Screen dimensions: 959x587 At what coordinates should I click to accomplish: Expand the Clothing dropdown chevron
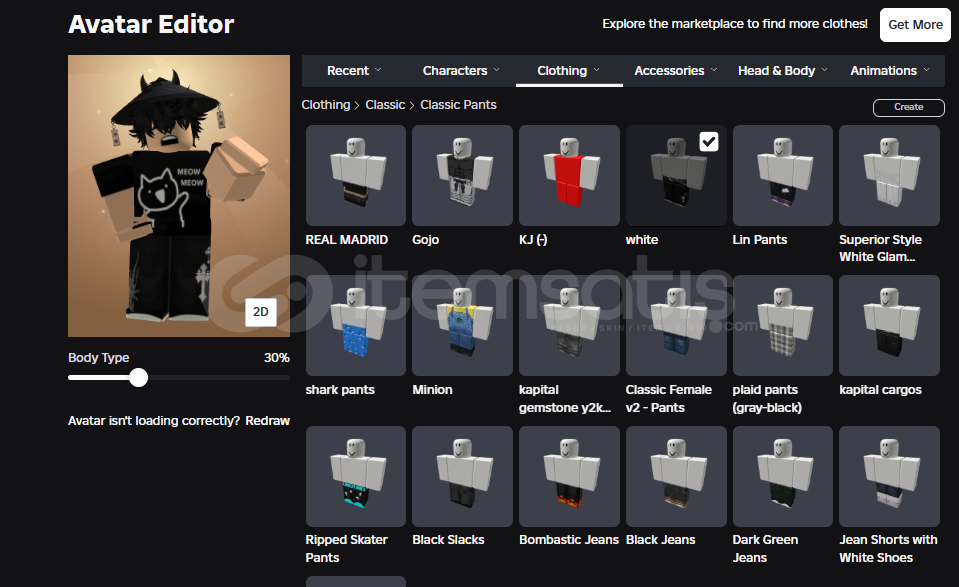click(596, 70)
